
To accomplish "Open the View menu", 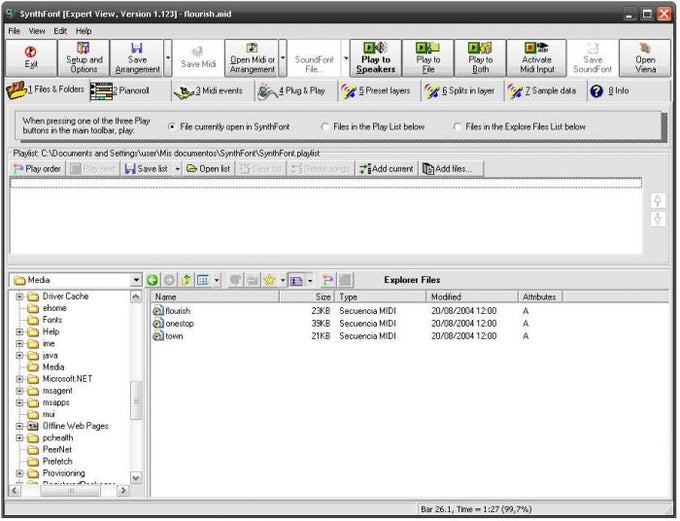I will [x=37, y=31].
